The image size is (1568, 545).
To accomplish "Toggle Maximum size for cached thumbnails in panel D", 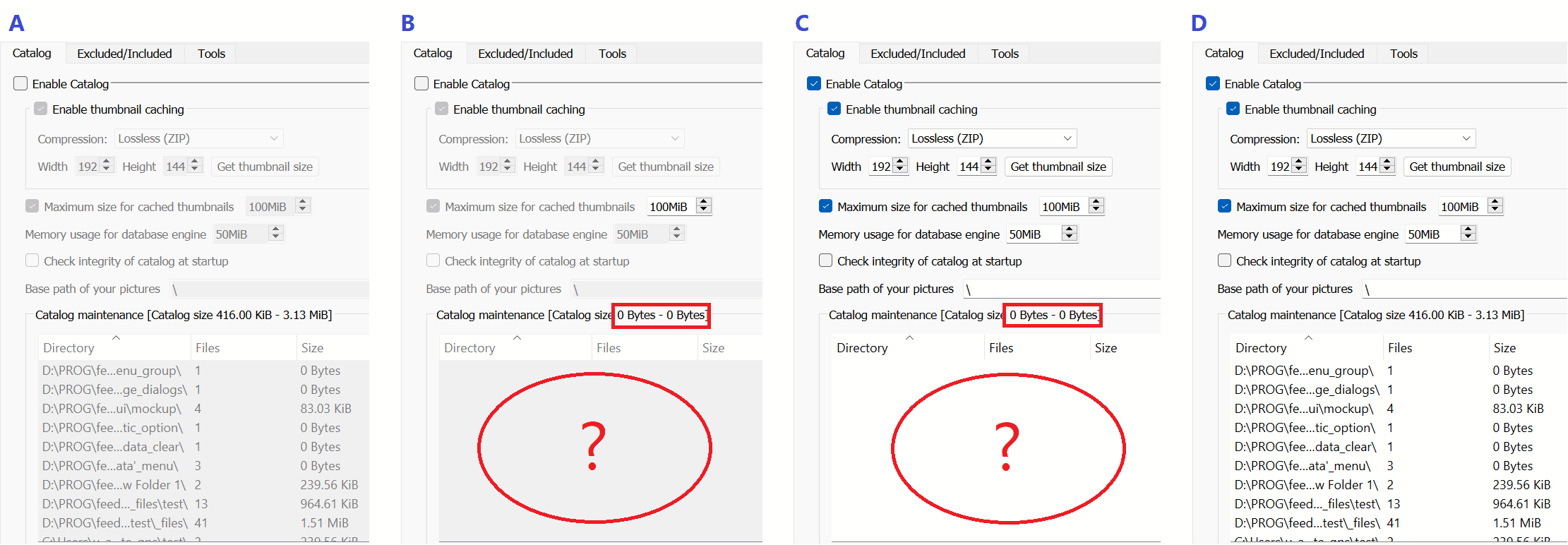I will click(x=1224, y=207).
